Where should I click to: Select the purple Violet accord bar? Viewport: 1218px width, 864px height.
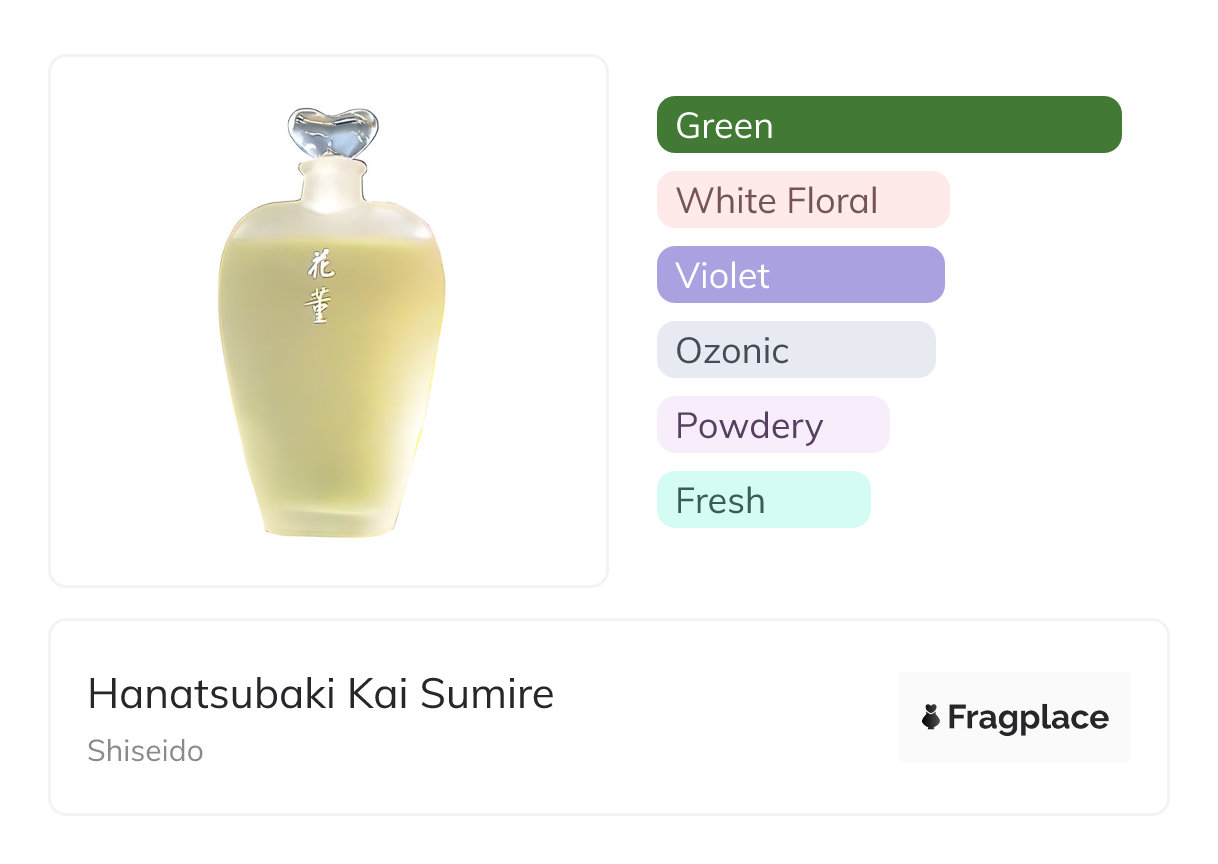800,275
